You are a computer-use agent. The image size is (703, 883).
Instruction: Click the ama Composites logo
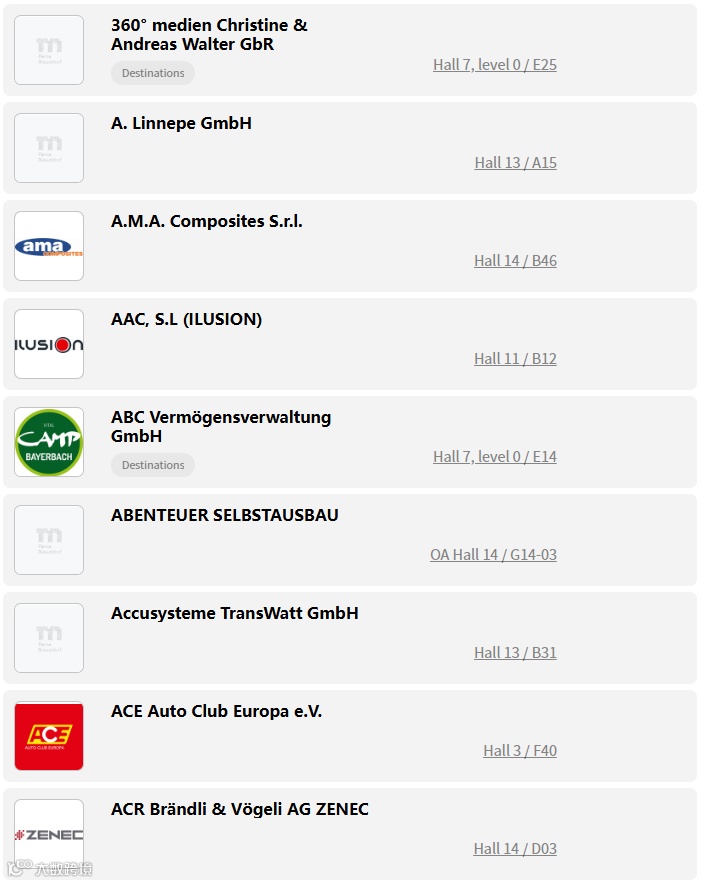49,246
